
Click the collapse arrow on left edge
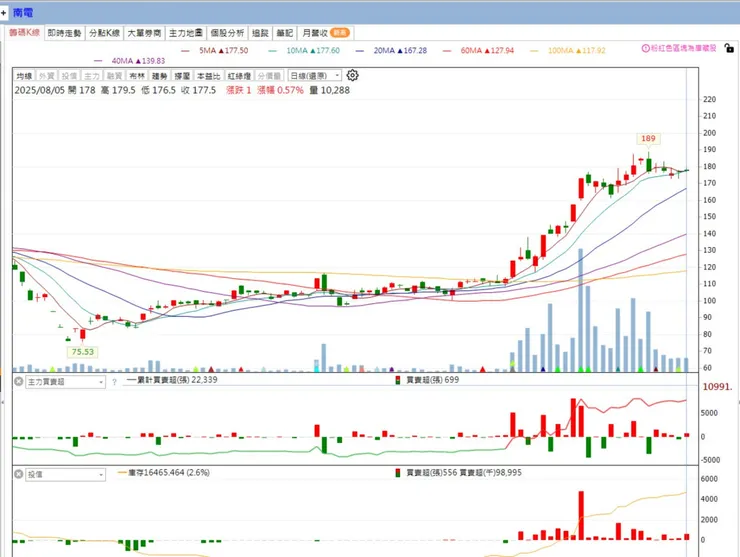[x=2, y=402]
